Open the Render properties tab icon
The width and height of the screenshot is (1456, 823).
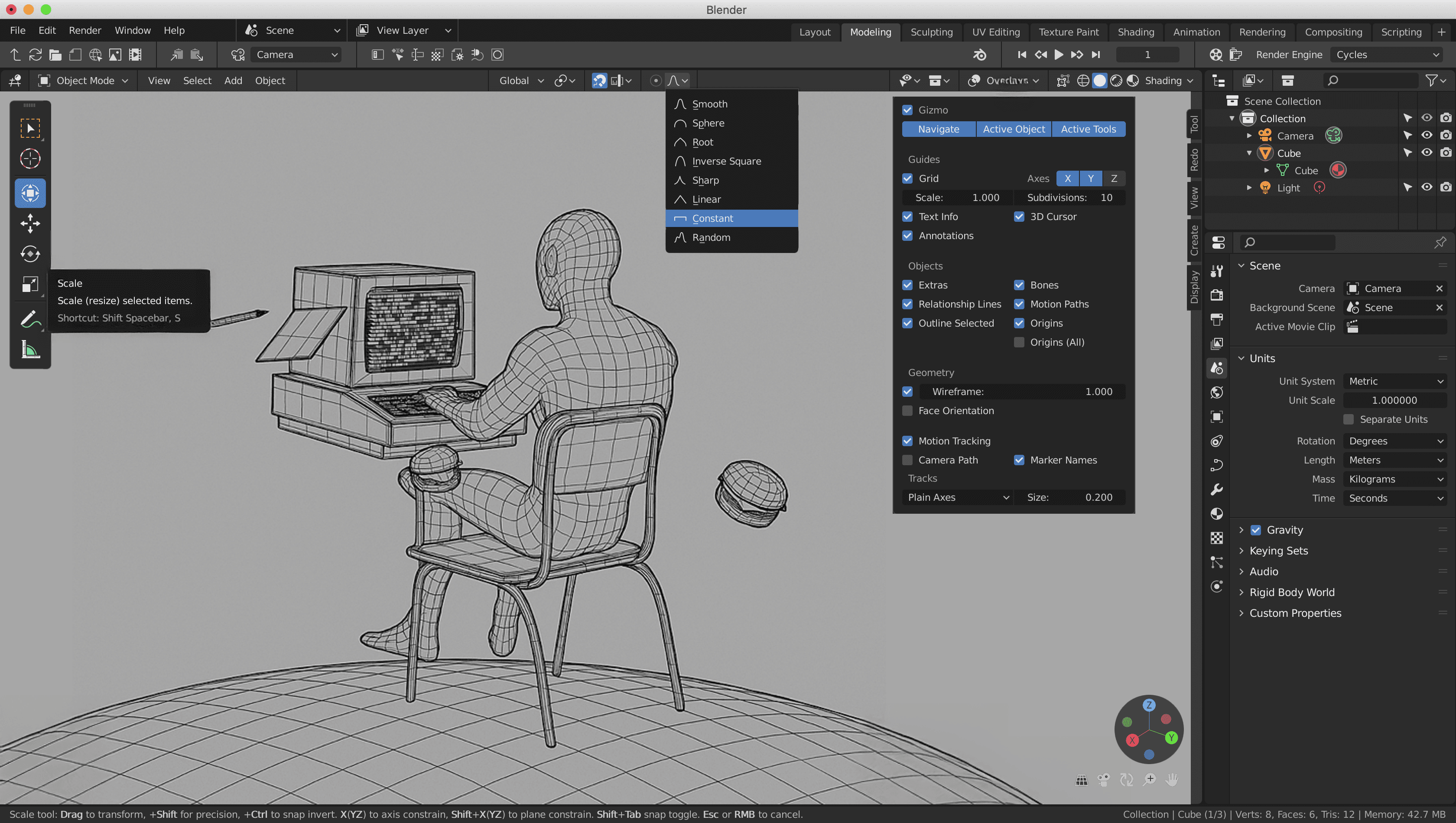coord(1217,295)
